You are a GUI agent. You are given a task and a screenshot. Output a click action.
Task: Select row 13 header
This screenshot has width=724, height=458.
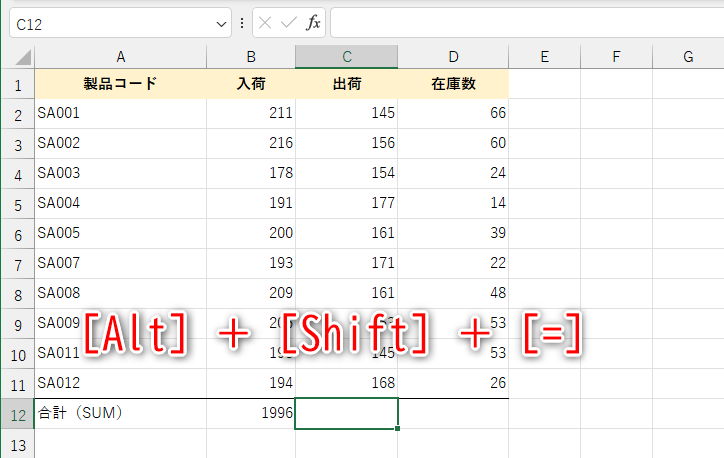tap(18, 444)
